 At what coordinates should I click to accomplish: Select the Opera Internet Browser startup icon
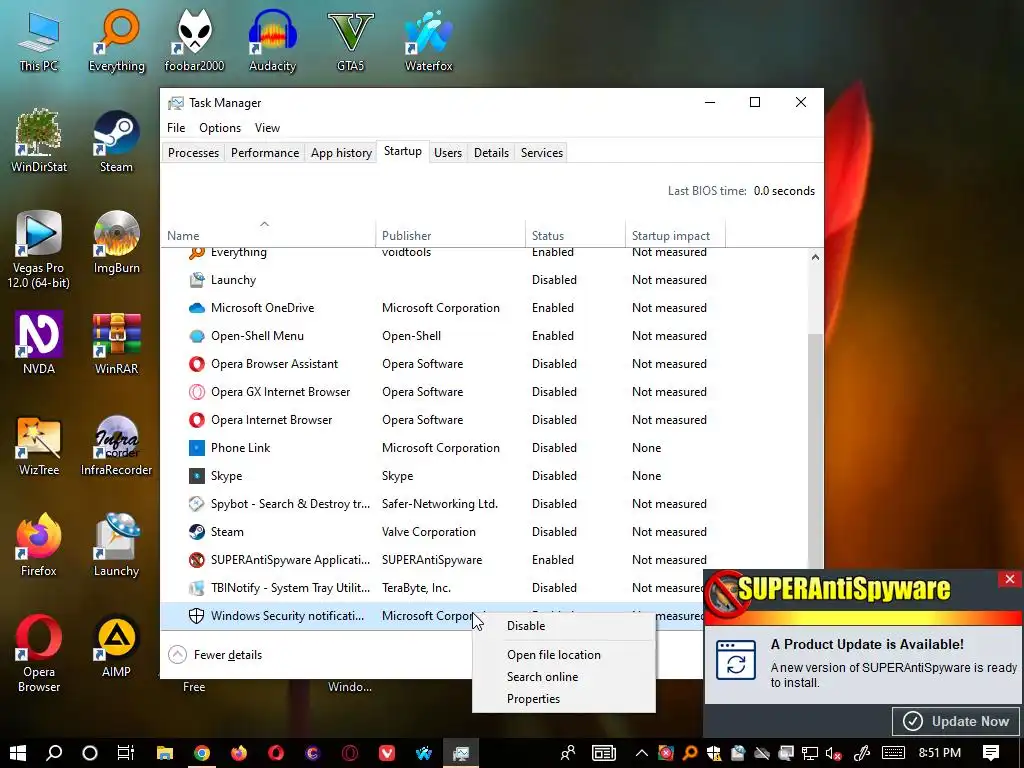tap(197, 420)
